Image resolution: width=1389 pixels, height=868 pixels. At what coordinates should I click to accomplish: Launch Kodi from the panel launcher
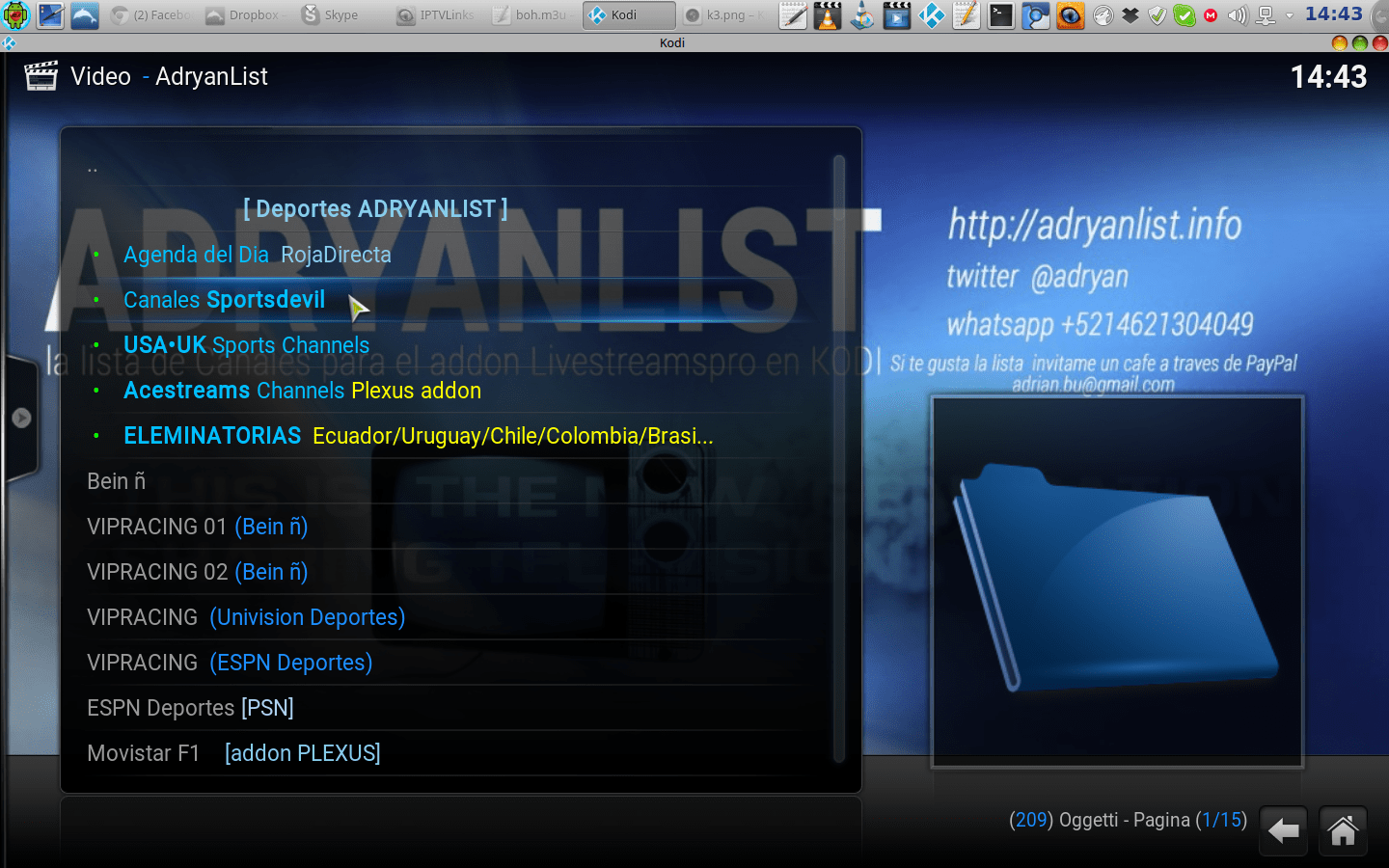932,15
